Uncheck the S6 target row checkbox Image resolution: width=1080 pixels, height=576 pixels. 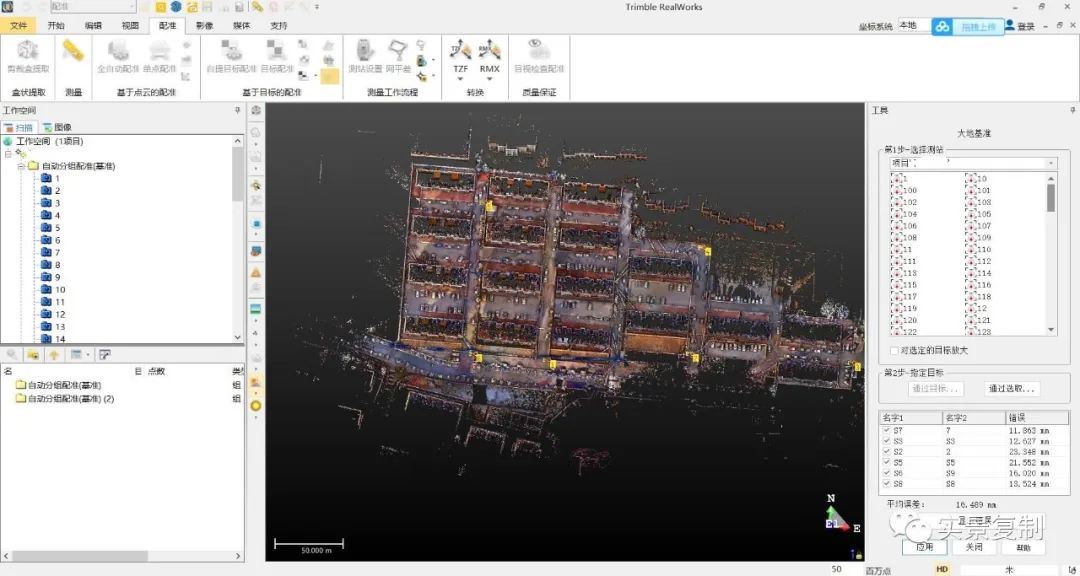pos(886,473)
